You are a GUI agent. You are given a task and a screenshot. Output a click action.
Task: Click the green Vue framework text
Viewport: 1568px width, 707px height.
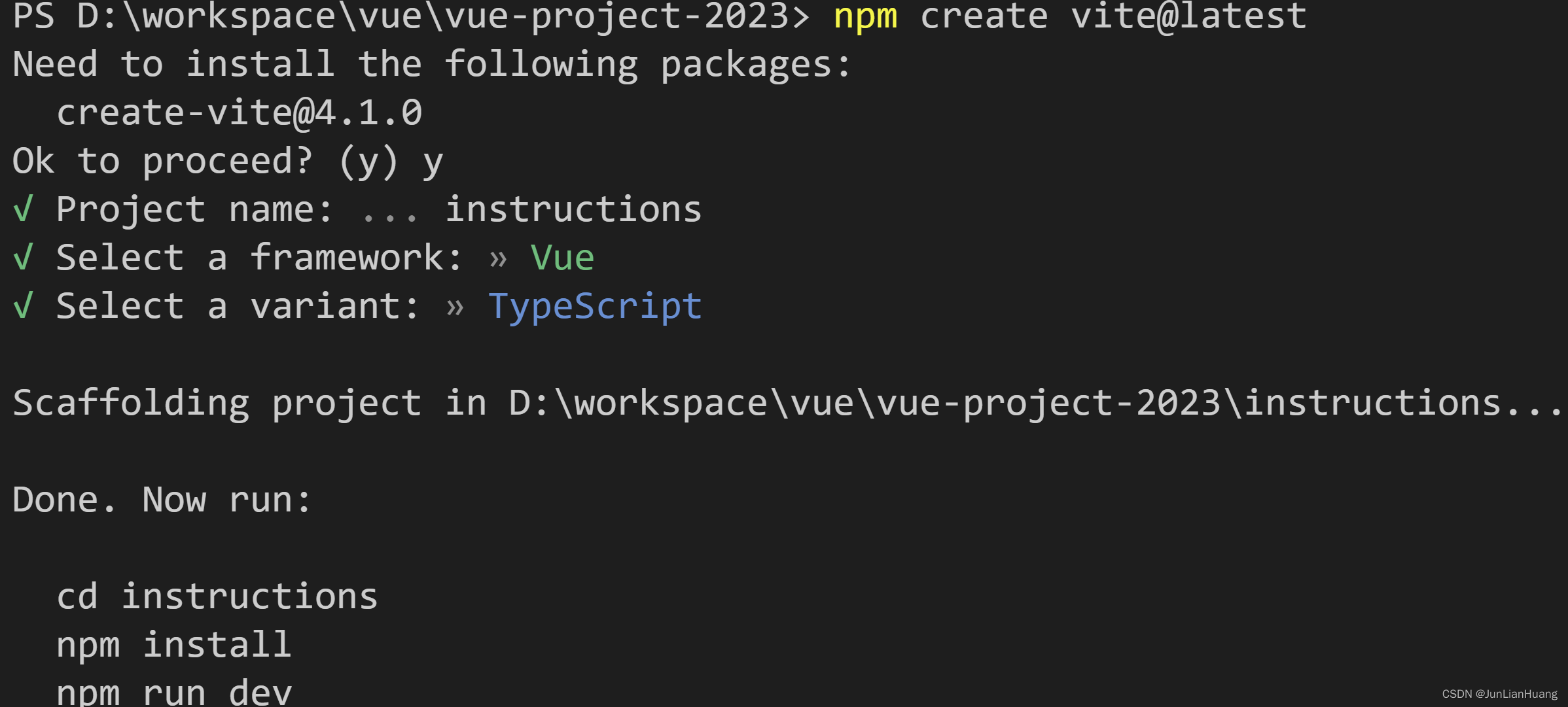562,258
